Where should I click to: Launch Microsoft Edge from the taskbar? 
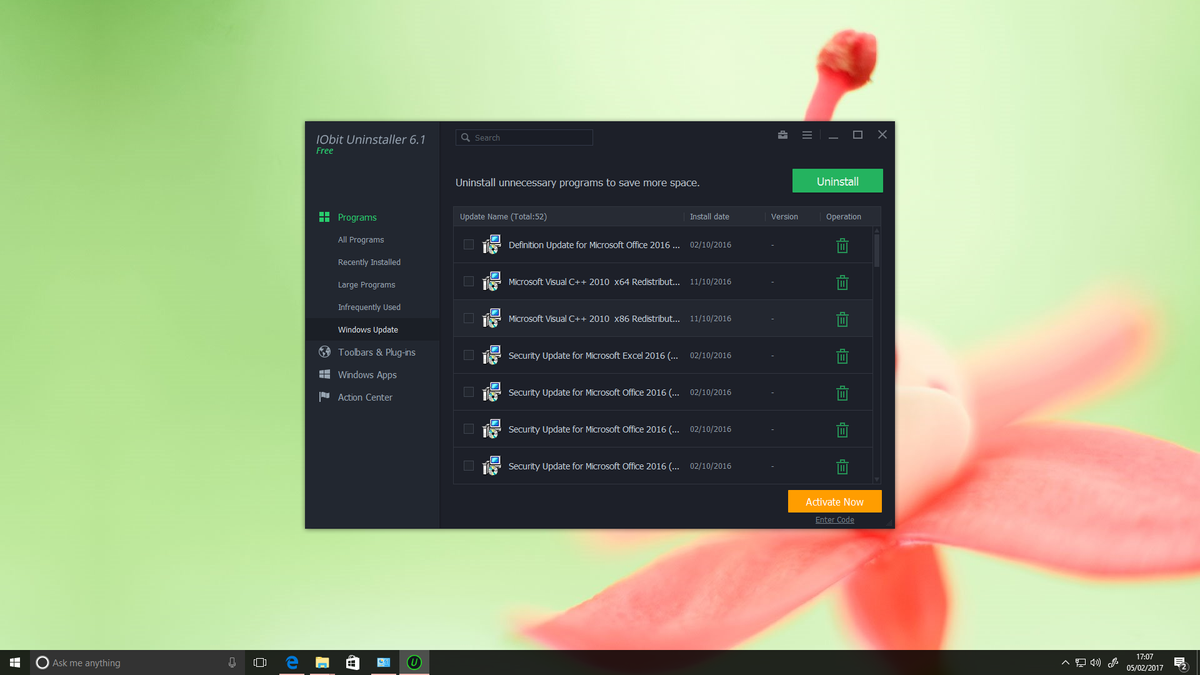pos(291,662)
